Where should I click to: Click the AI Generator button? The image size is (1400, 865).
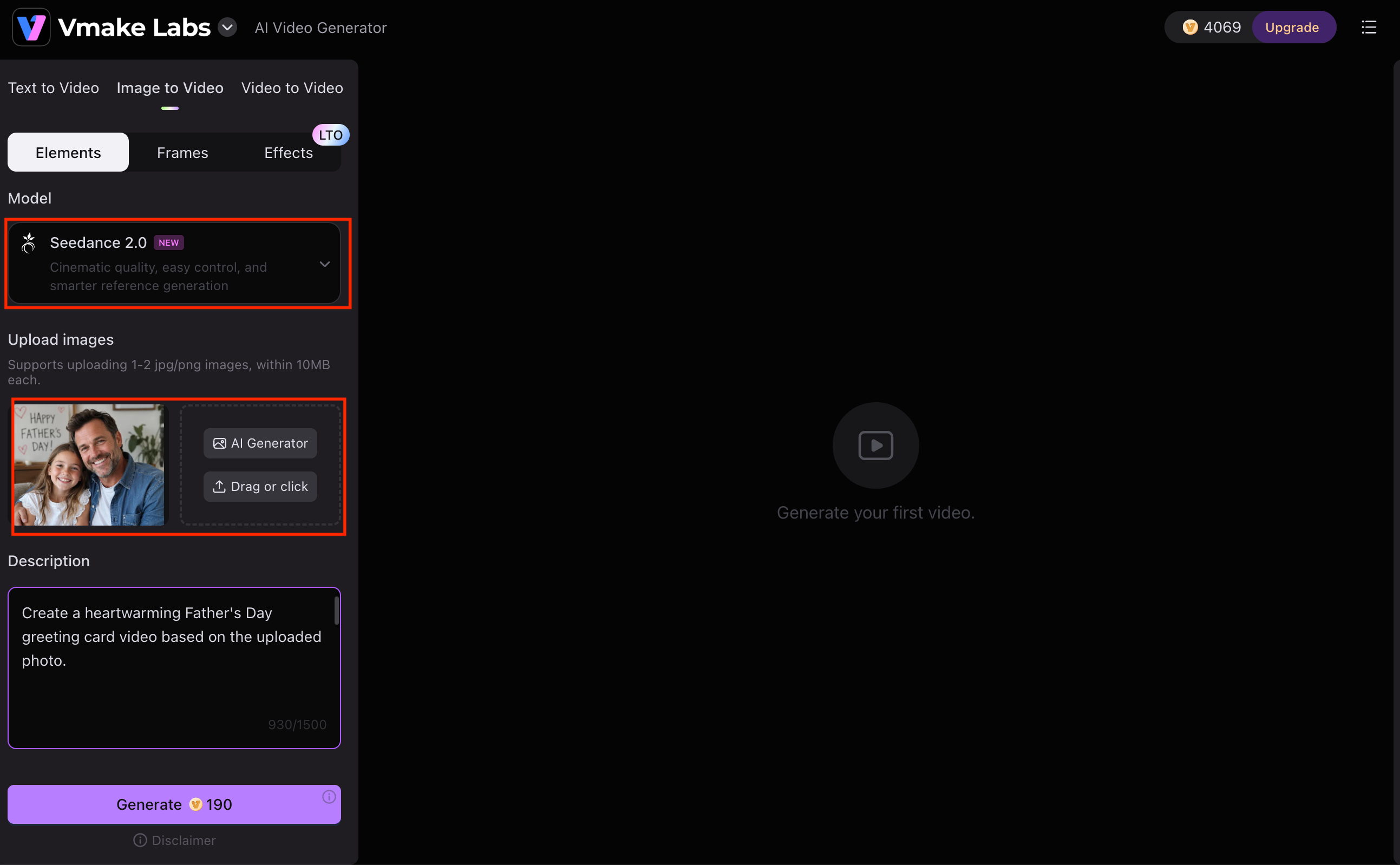click(x=260, y=443)
